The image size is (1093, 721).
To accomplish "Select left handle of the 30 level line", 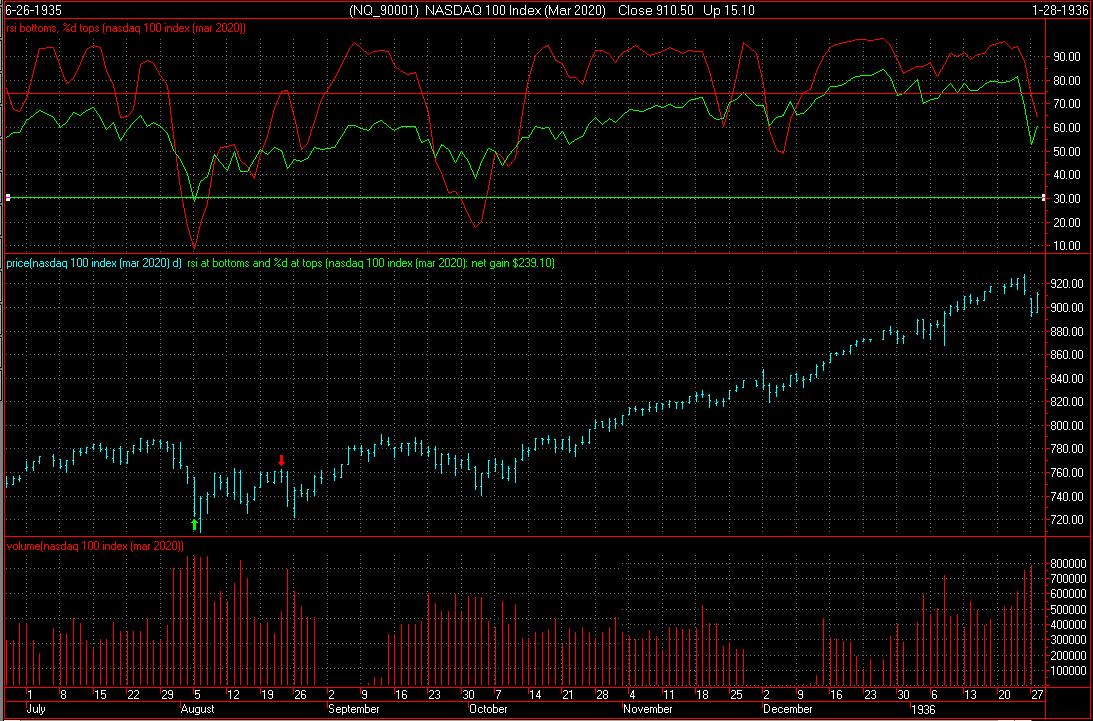I will pos(7,198).
